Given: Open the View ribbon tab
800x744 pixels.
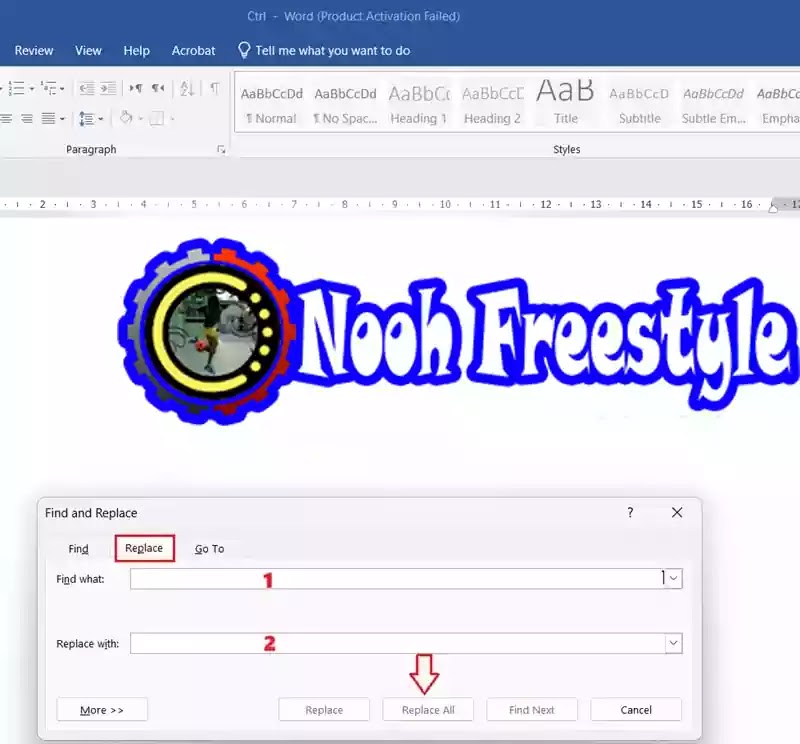Looking at the screenshot, I should click(88, 51).
